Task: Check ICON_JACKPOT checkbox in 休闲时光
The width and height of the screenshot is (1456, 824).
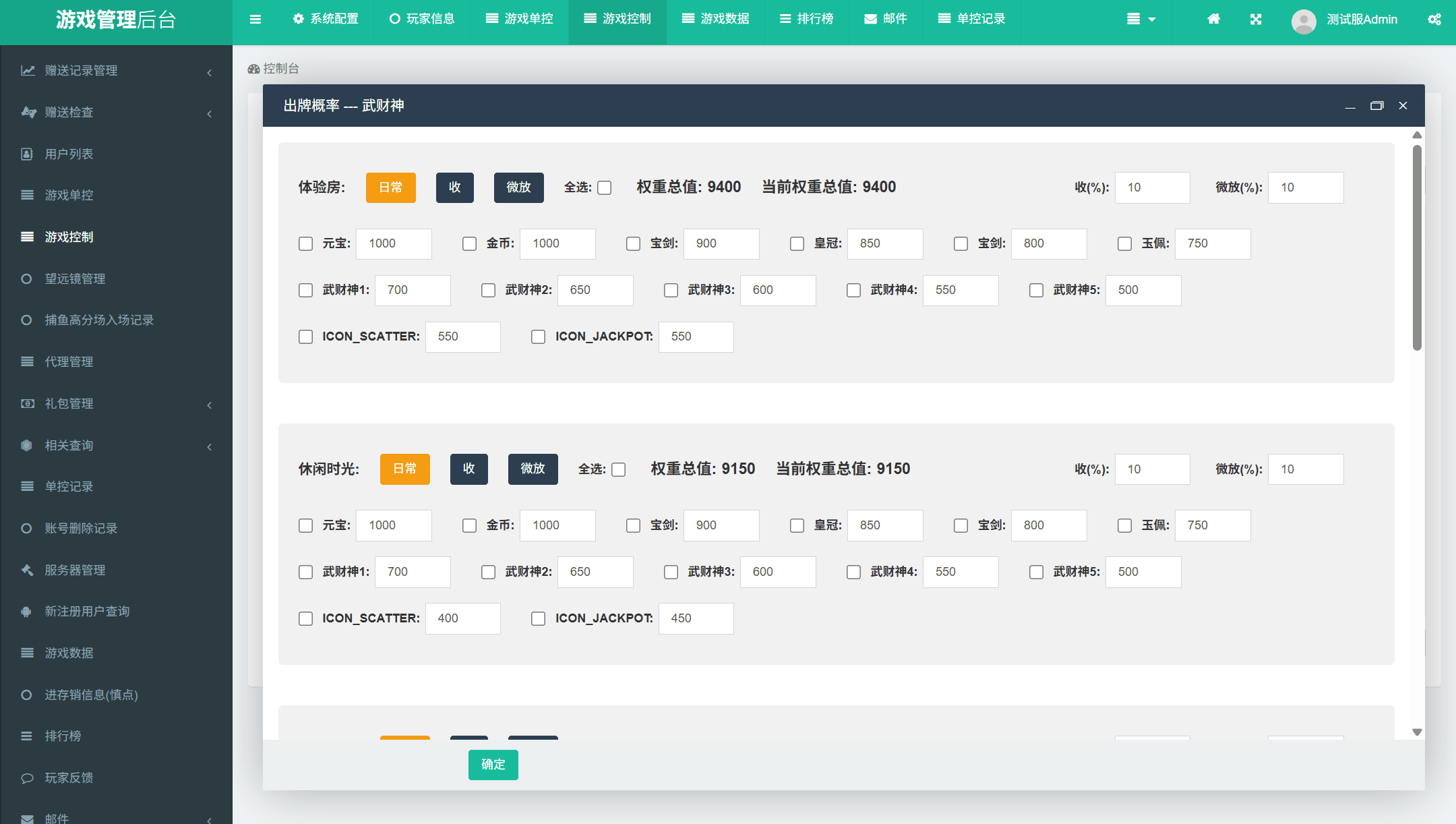Action: coord(539,619)
